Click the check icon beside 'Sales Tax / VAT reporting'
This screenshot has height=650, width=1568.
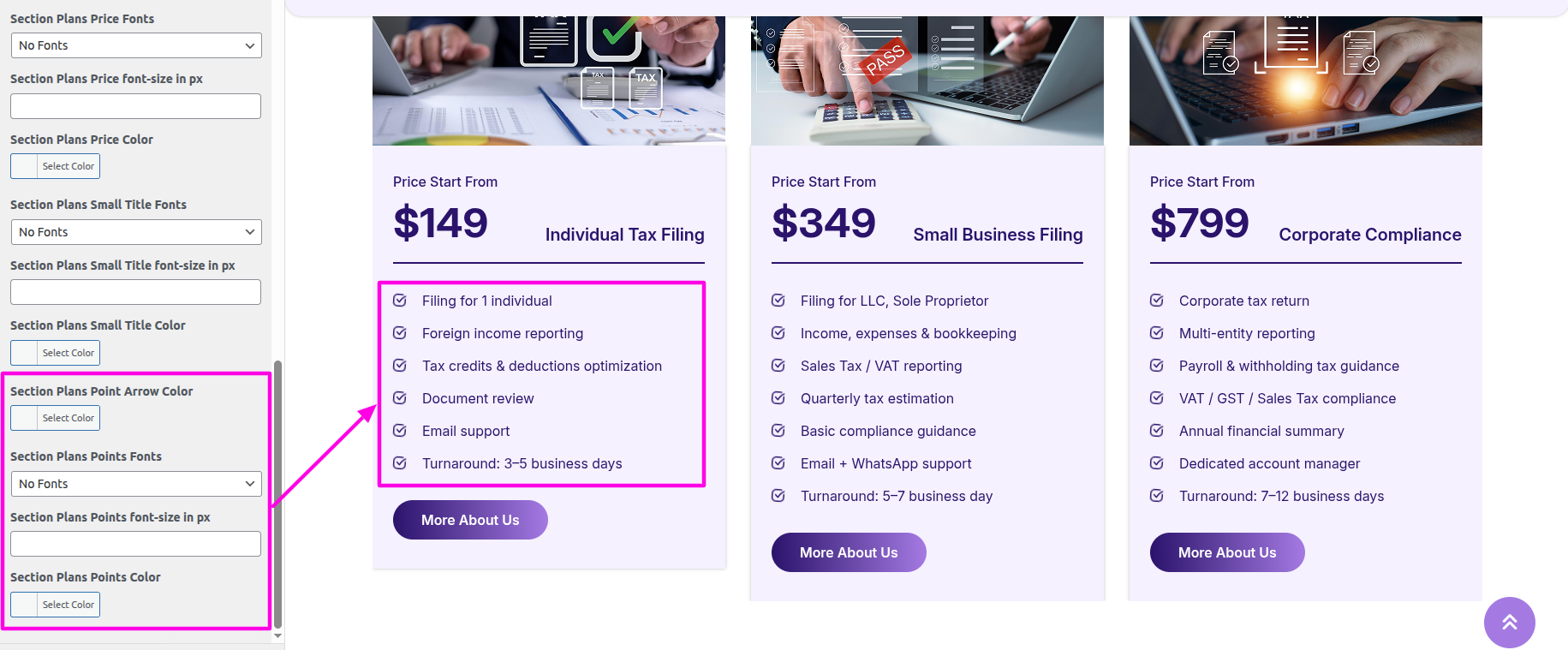tap(778, 366)
